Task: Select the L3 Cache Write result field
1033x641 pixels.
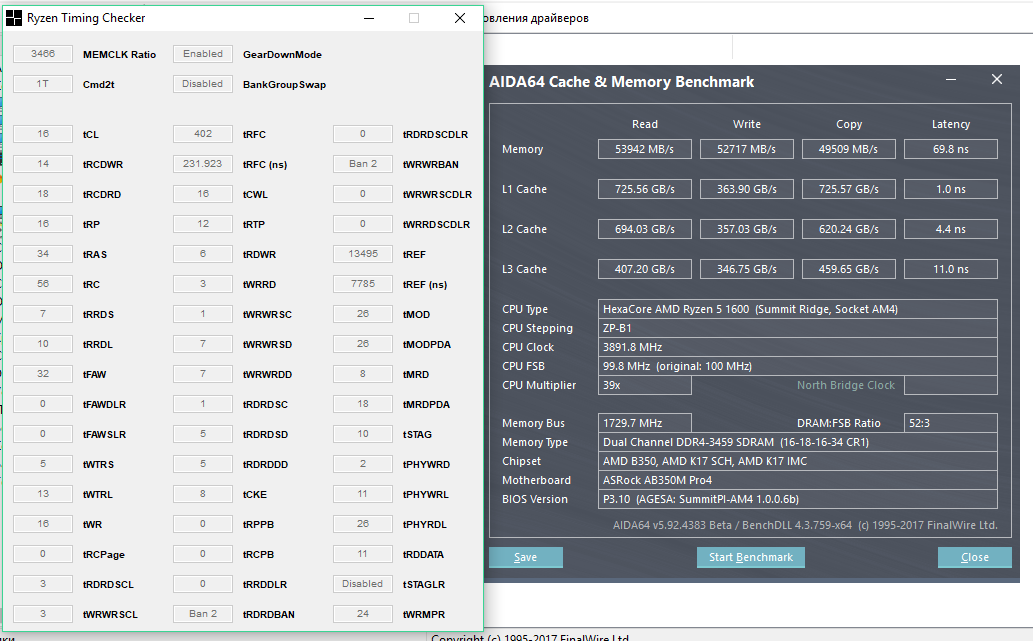Action: [x=747, y=269]
